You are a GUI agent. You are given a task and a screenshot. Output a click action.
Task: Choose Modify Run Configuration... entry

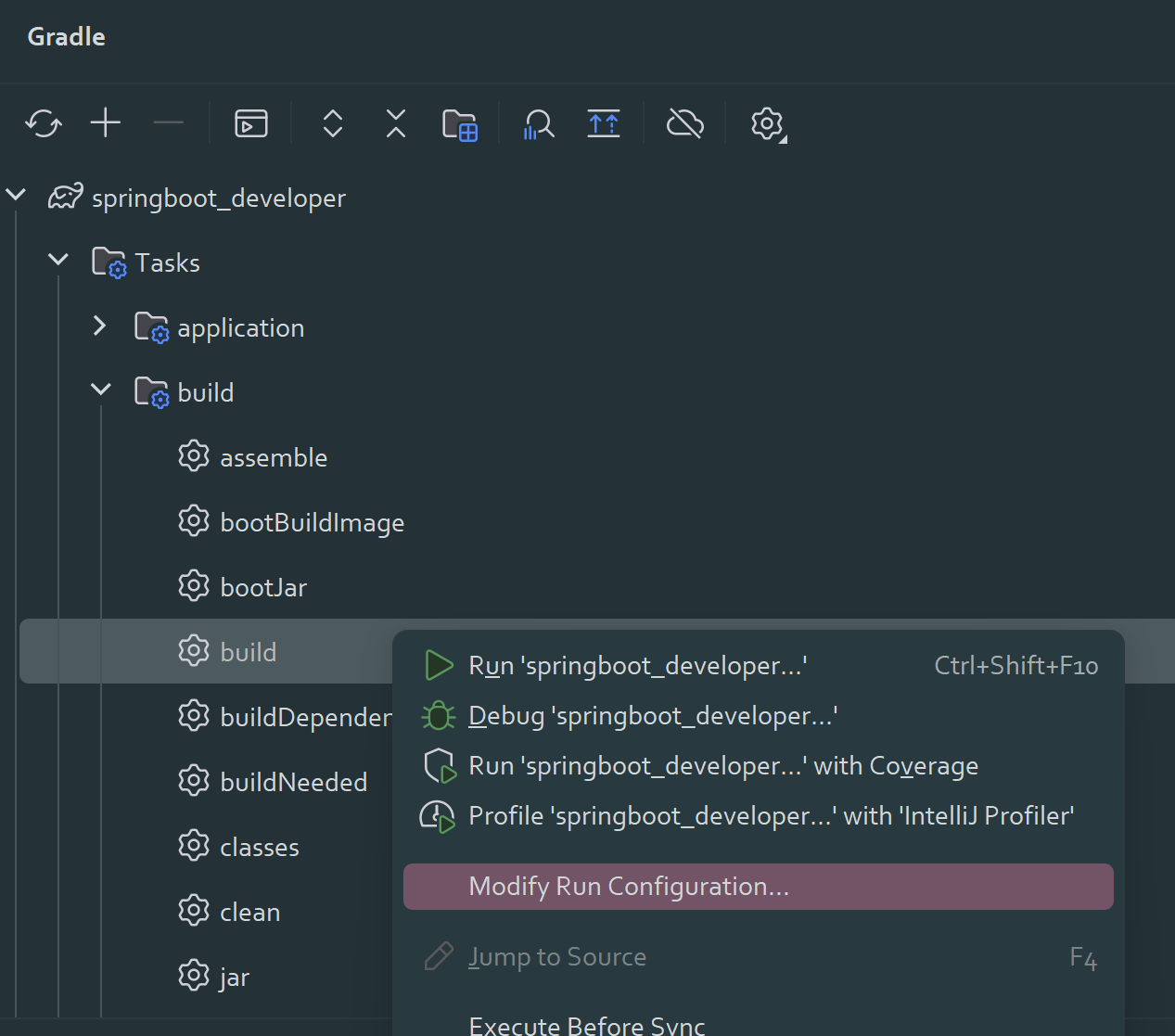(759, 887)
